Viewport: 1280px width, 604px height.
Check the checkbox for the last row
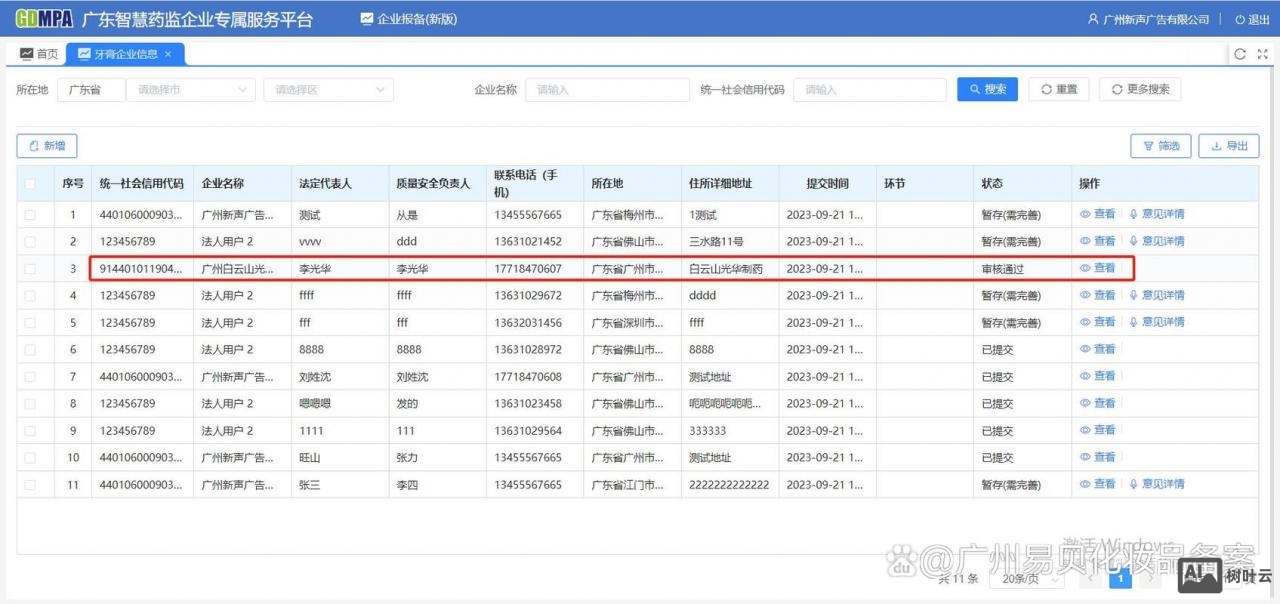tap(30, 484)
